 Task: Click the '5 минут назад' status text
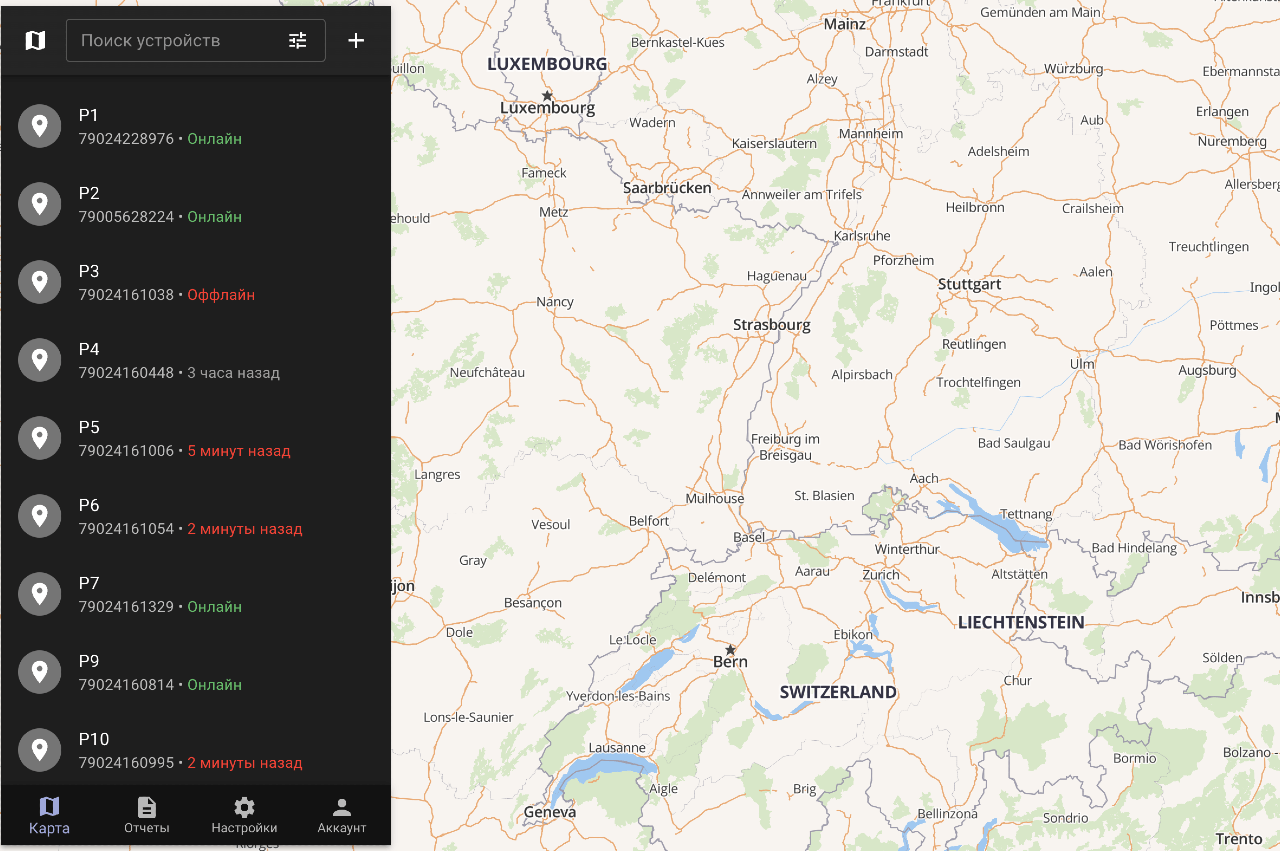tap(239, 451)
